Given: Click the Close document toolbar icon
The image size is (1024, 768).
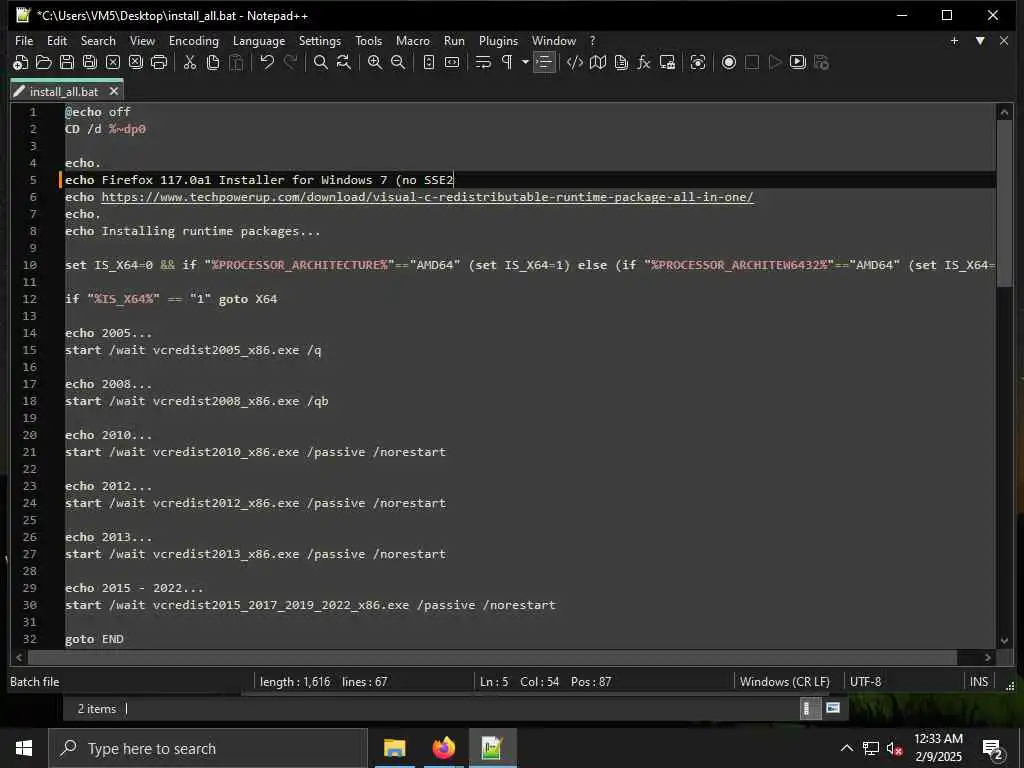Looking at the screenshot, I should click(x=113, y=63).
